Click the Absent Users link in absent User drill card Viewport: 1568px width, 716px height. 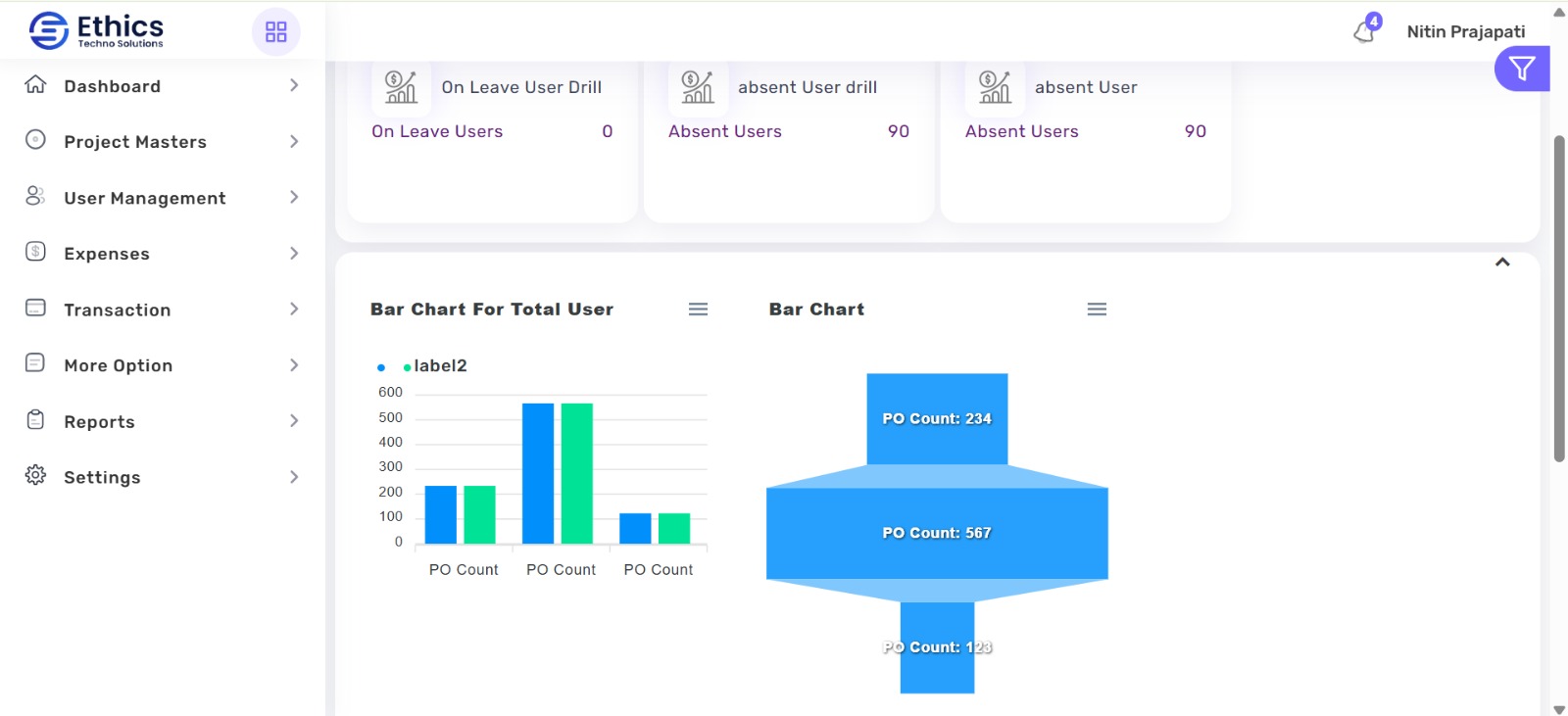click(724, 131)
